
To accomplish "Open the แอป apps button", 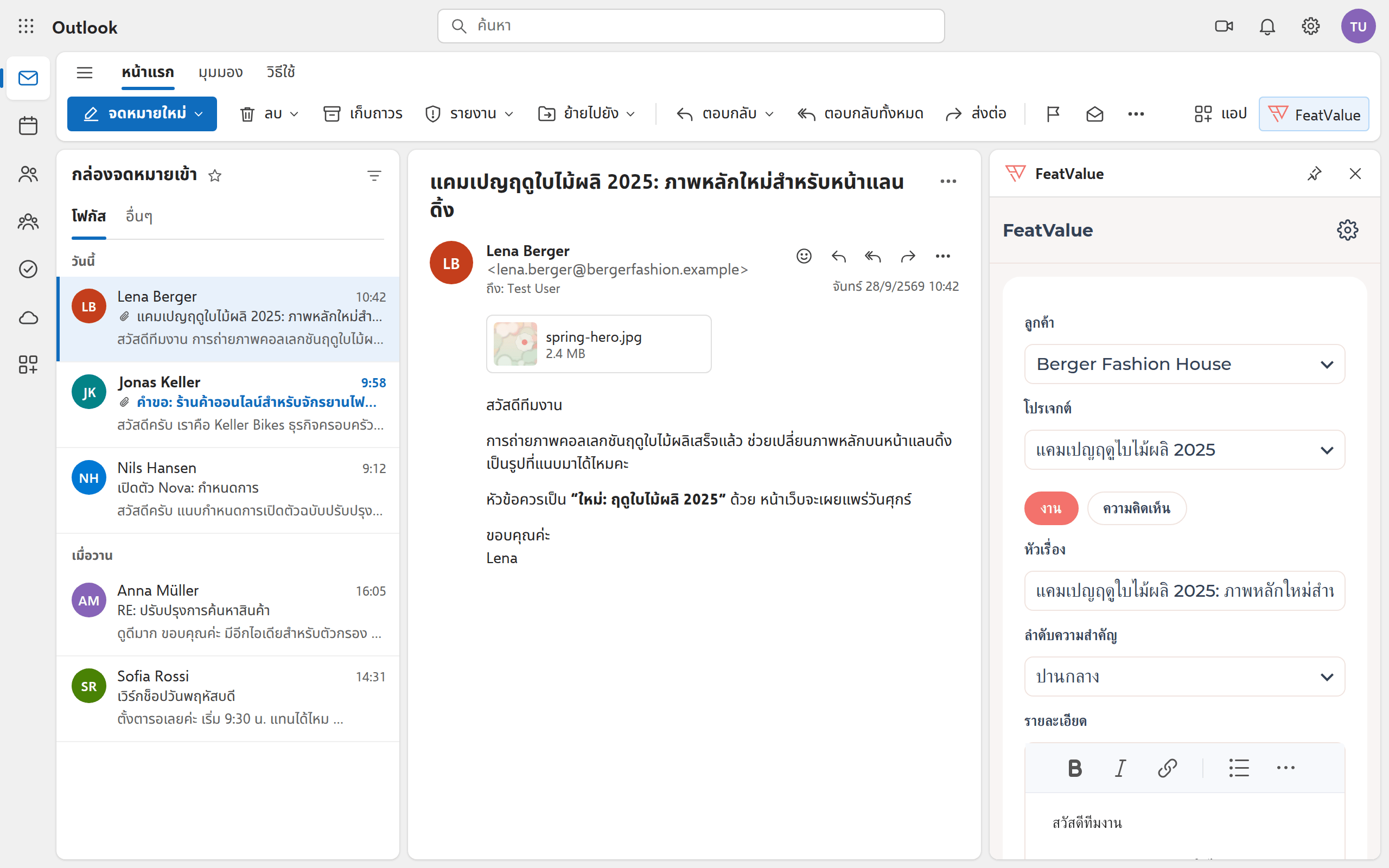I will 1221,114.
